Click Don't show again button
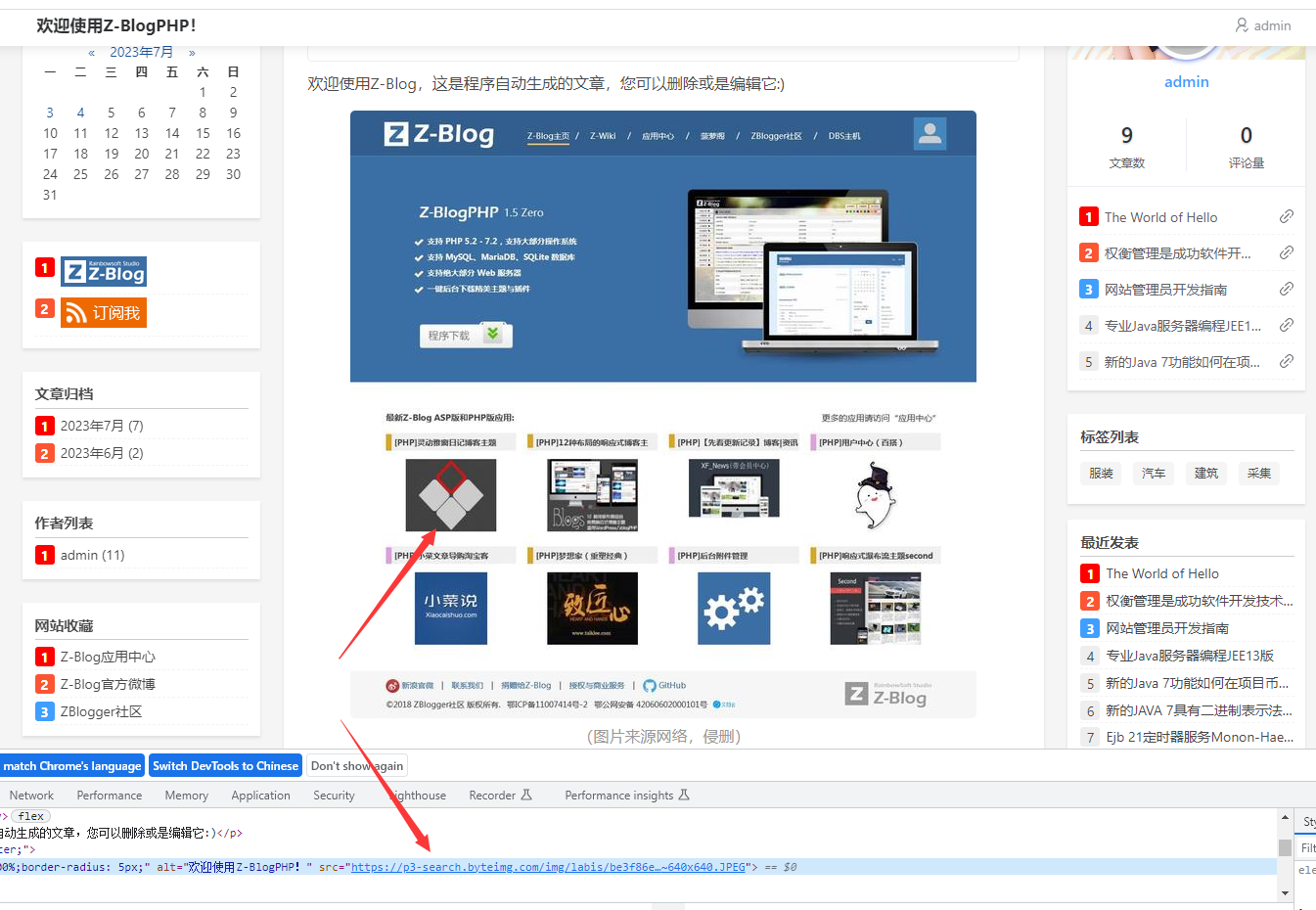Image resolution: width=1316 pixels, height=910 pixels. coord(356,765)
